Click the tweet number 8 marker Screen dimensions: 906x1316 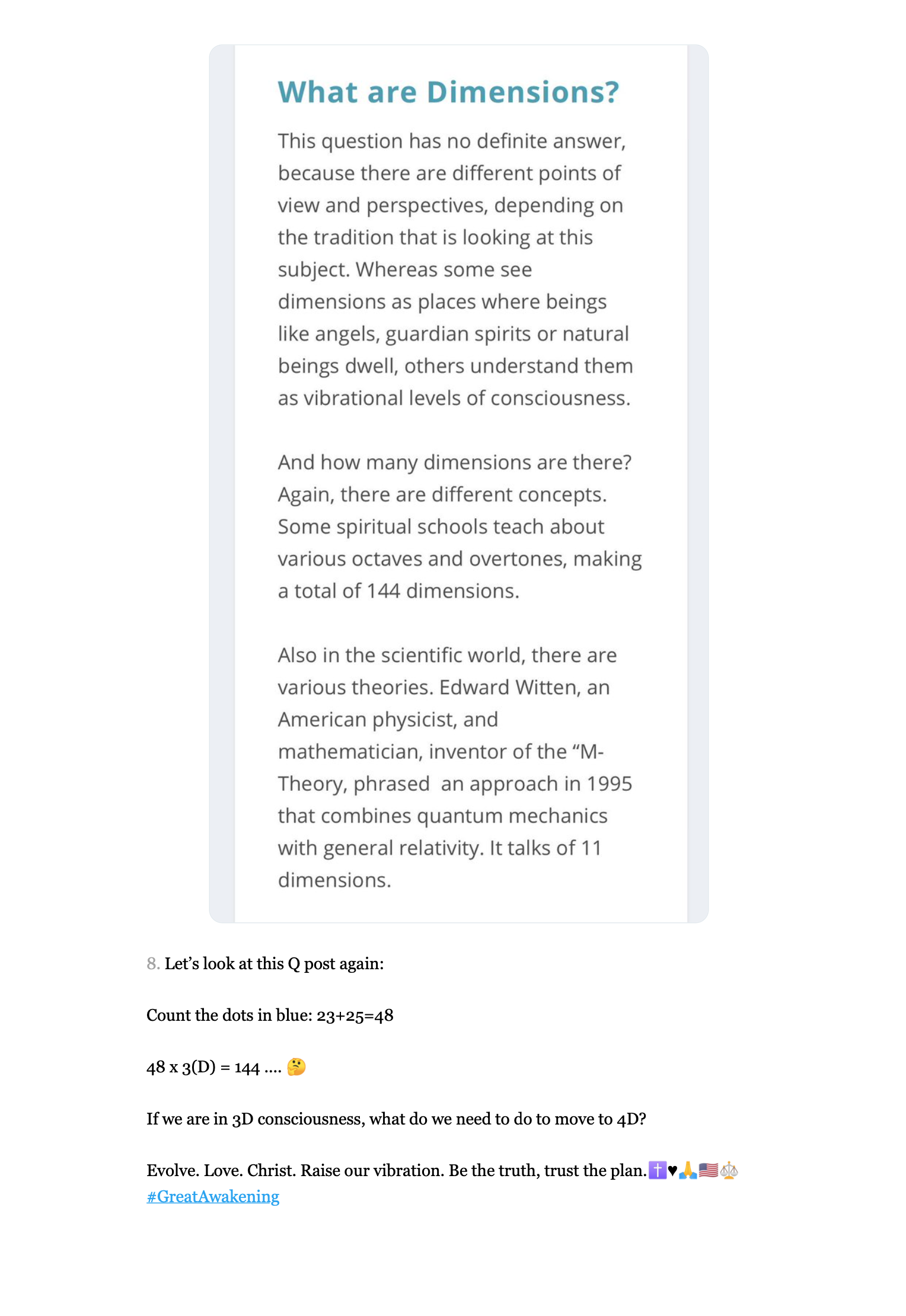coord(153,964)
